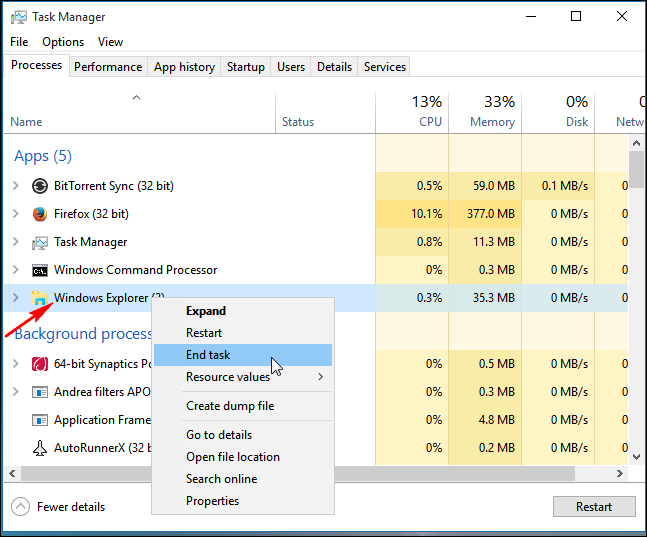Click the Windows Explorer folder icon
Image resolution: width=647 pixels, height=537 pixels.
pyautogui.click(x=40, y=298)
